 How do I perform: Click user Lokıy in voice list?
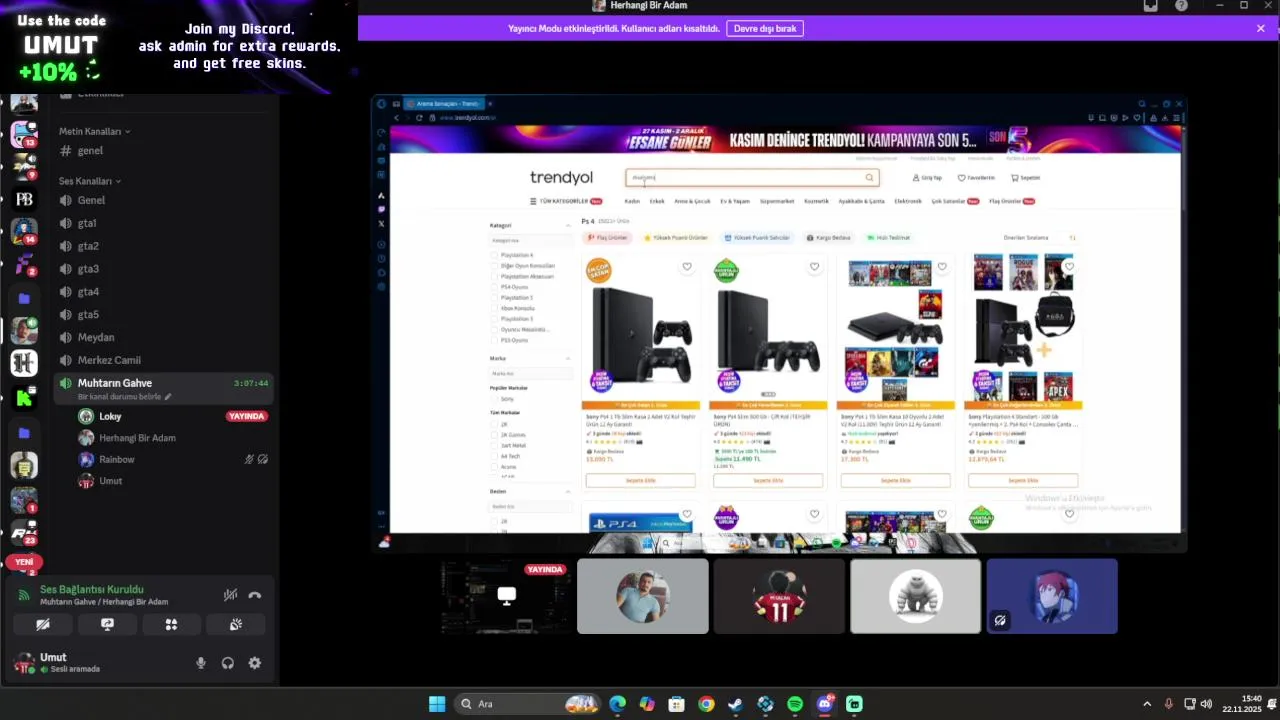tap(110, 416)
